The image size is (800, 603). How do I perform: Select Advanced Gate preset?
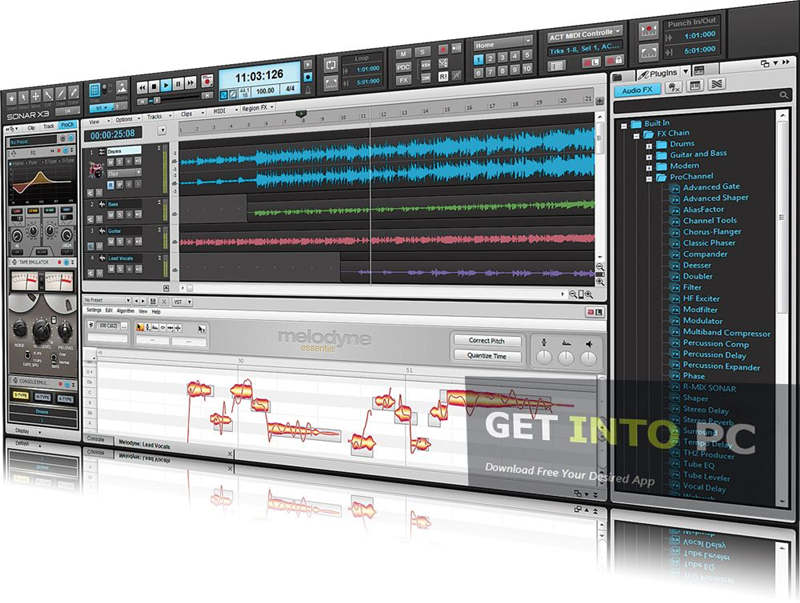coord(711,187)
